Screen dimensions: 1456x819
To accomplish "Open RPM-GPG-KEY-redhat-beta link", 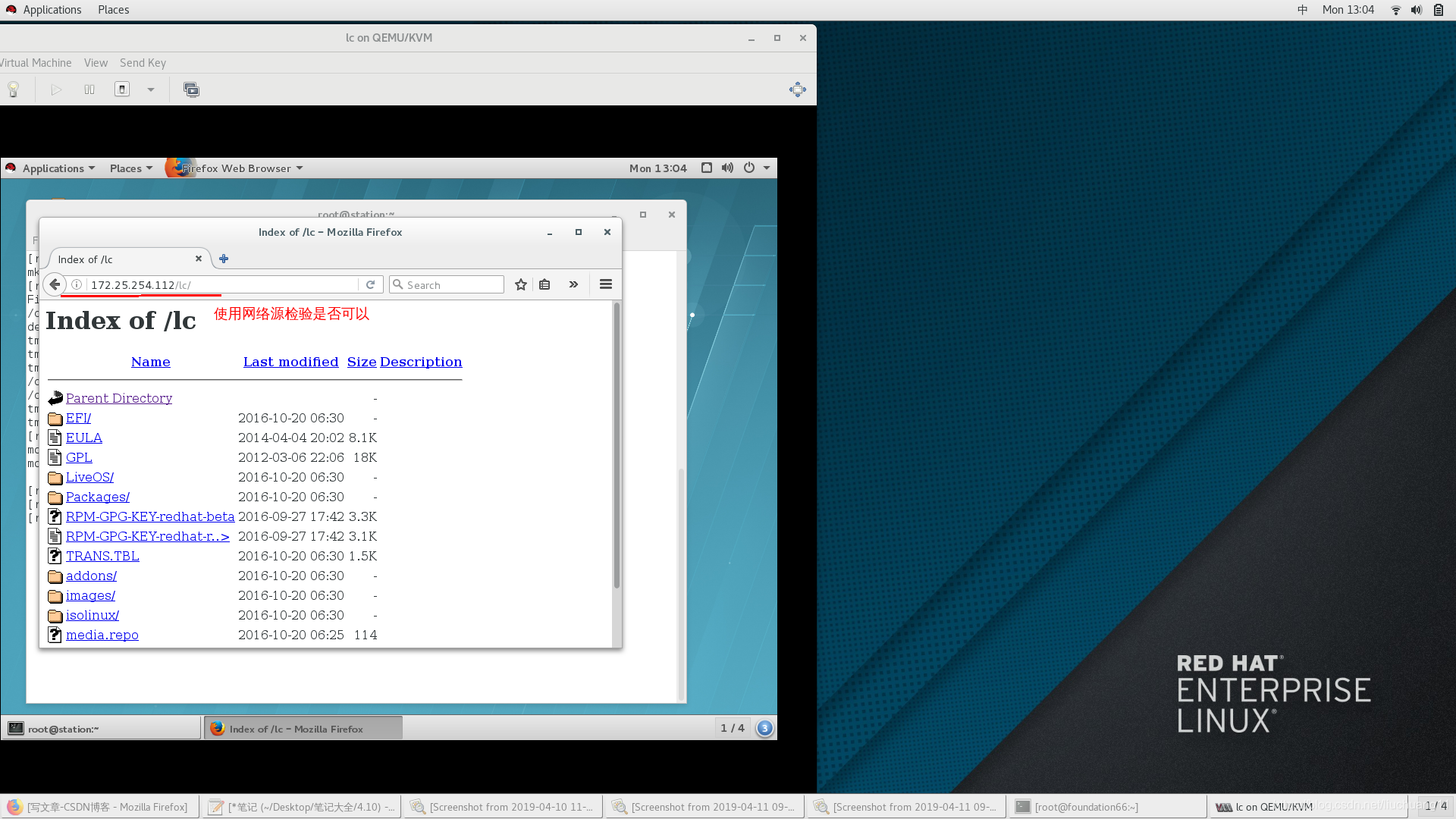I will 150,516.
